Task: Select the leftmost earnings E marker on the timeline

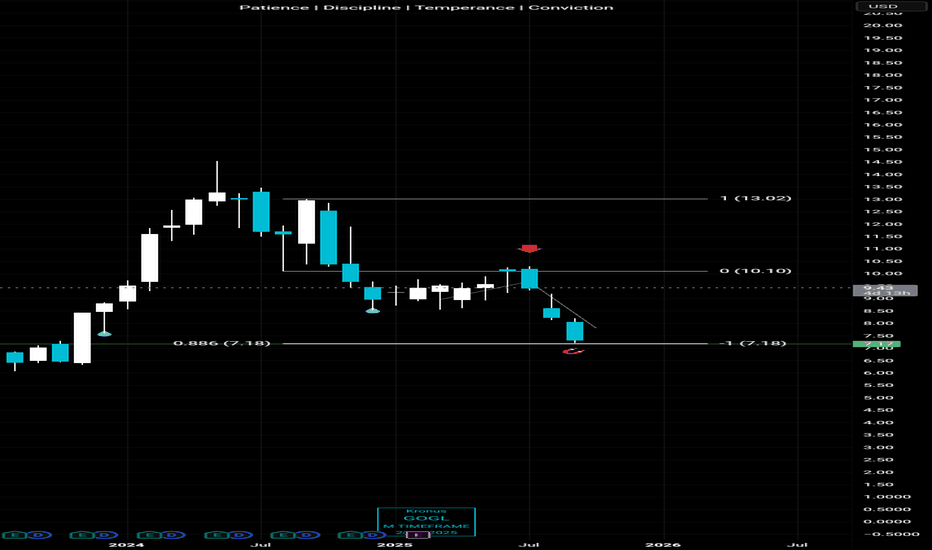Action: [x=15, y=535]
